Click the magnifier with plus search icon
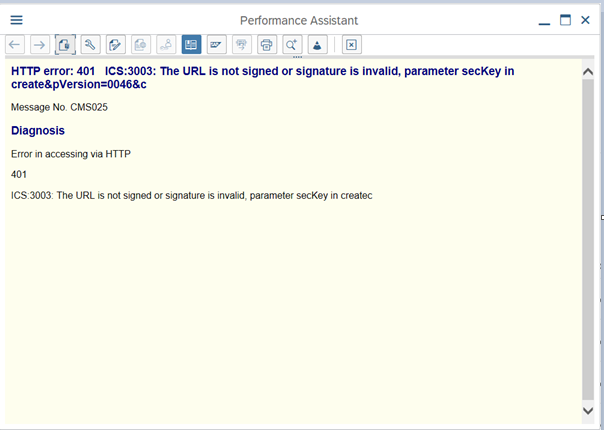Screen dimensions: 604x430 click(292, 45)
